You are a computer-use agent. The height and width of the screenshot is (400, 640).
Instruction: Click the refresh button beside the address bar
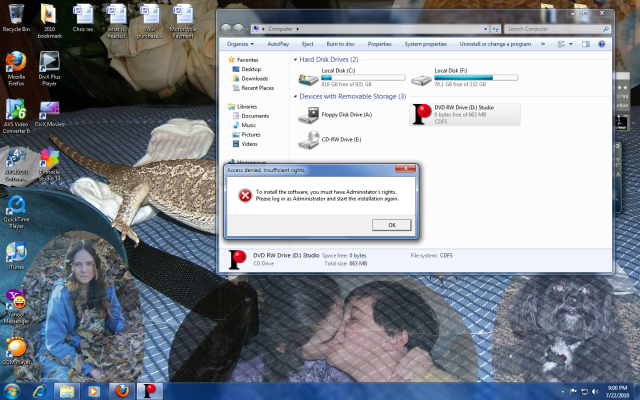click(496, 29)
